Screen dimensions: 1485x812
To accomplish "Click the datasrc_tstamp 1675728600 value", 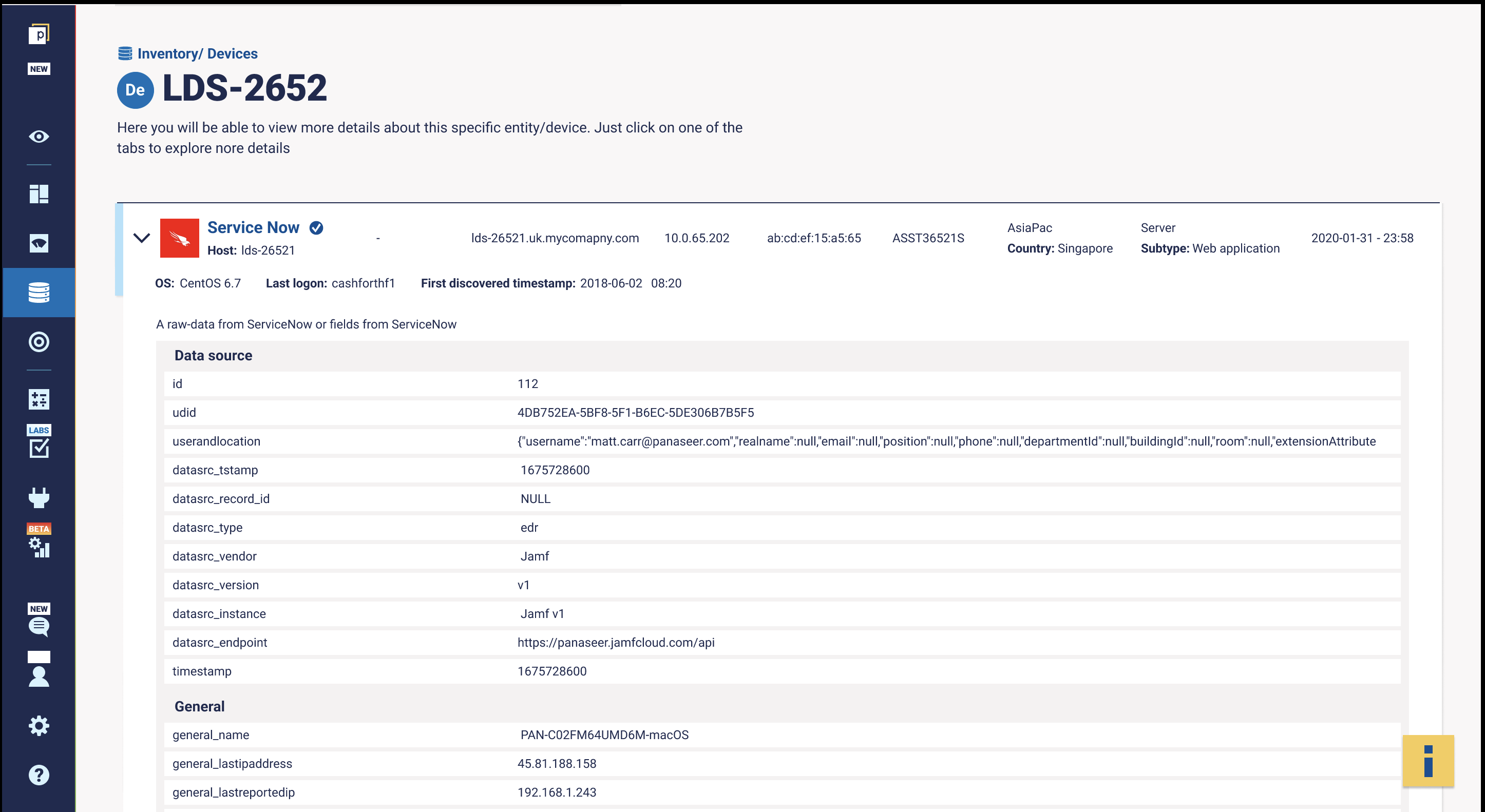I will click(x=555, y=470).
